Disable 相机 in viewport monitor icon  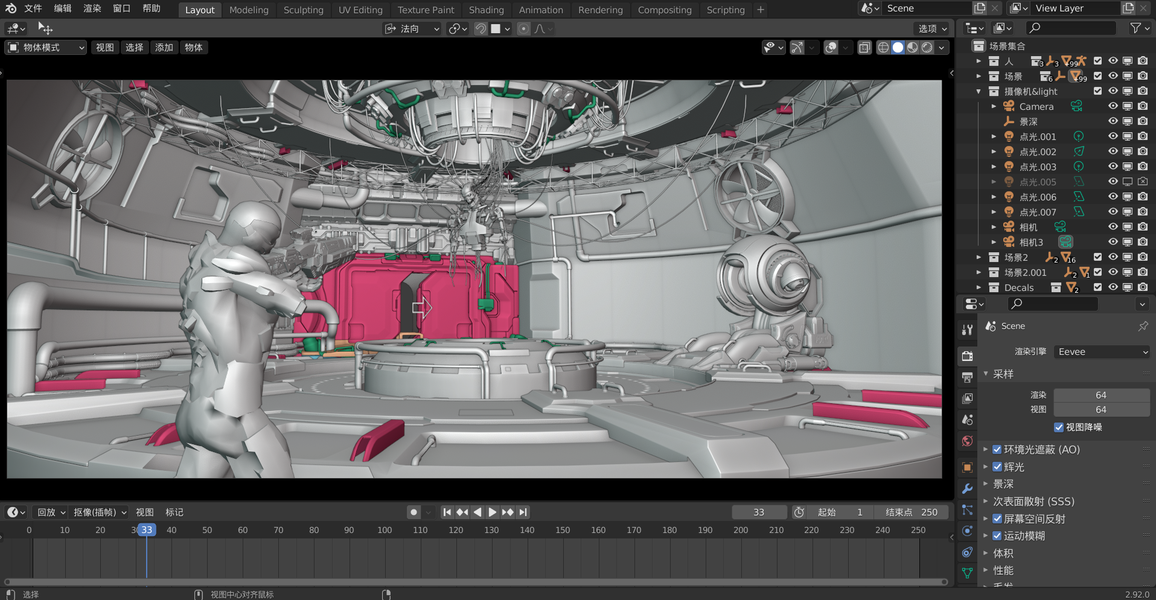(1127, 227)
